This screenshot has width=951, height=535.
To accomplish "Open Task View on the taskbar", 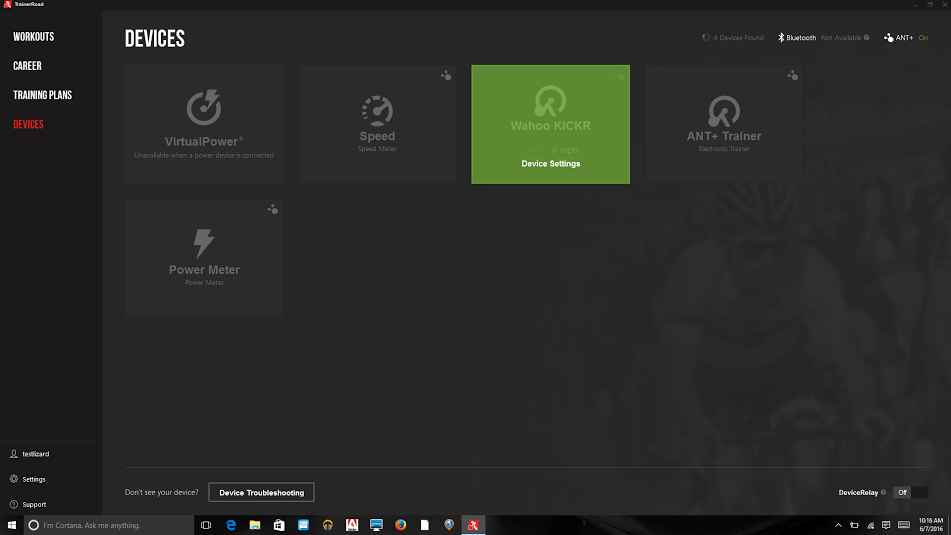I will [206, 525].
